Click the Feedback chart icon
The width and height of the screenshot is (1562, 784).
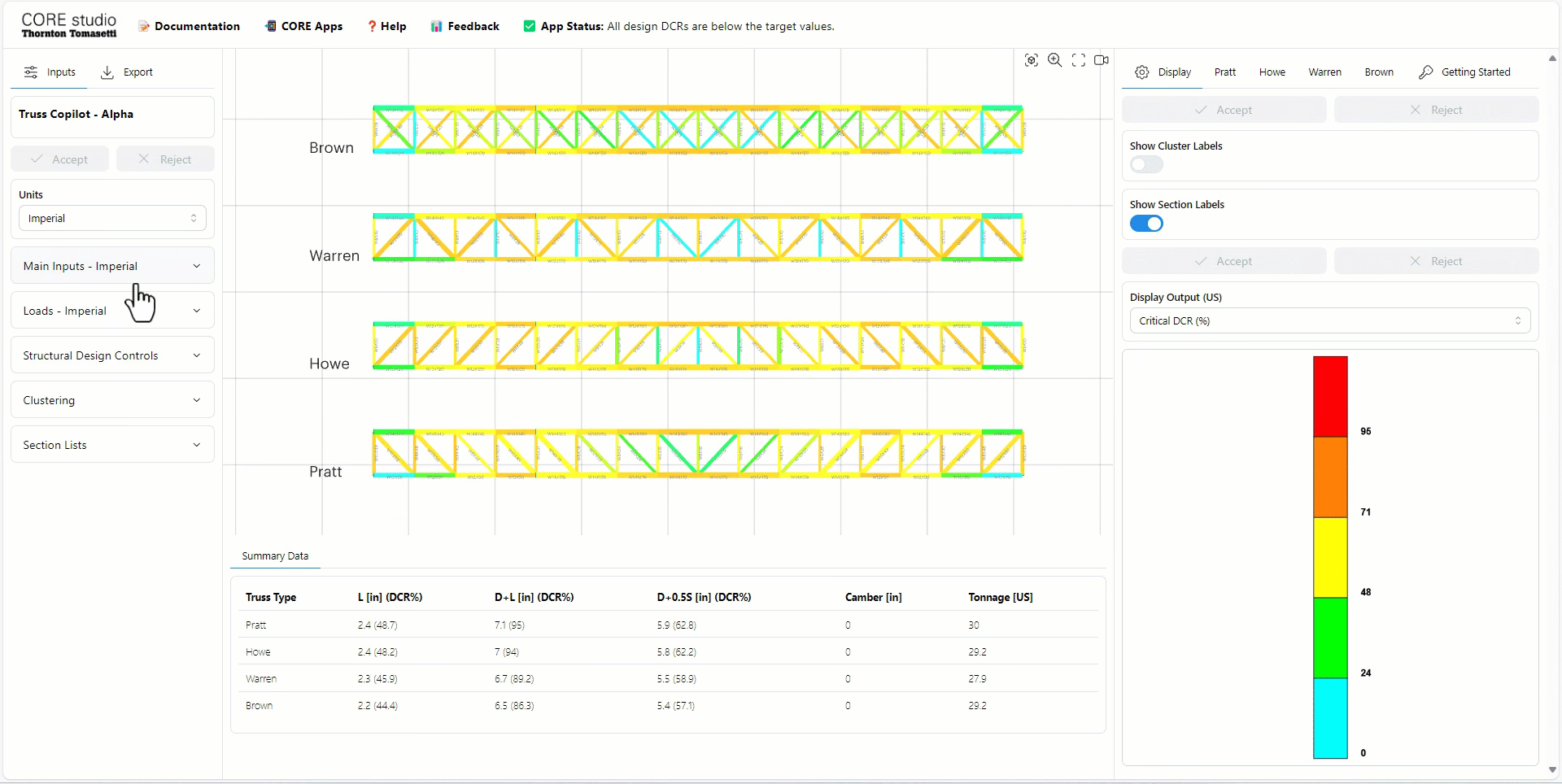click(437, 27)
